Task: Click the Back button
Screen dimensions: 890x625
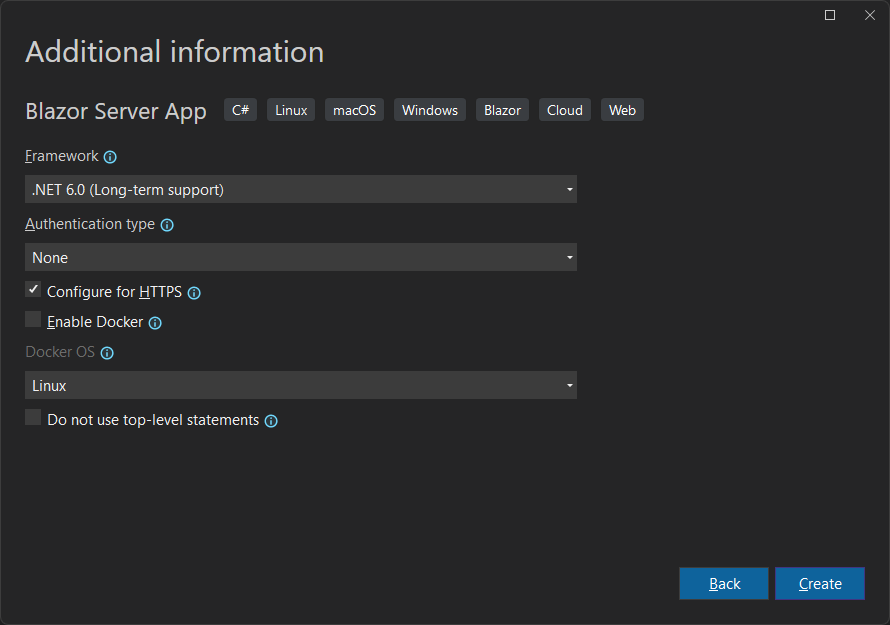Action: pos(724,584)
